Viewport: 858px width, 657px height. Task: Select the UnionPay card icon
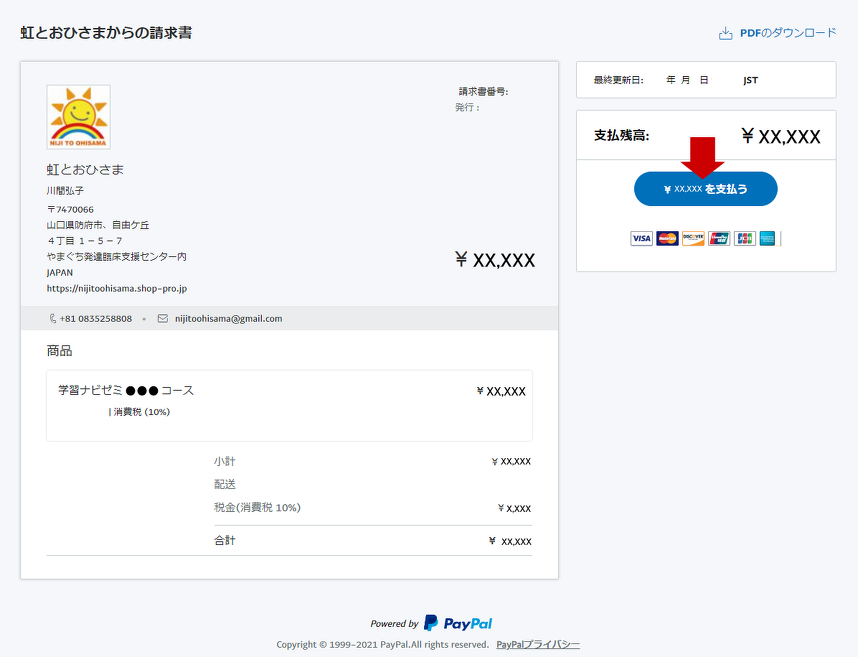[x=719, y=238]
